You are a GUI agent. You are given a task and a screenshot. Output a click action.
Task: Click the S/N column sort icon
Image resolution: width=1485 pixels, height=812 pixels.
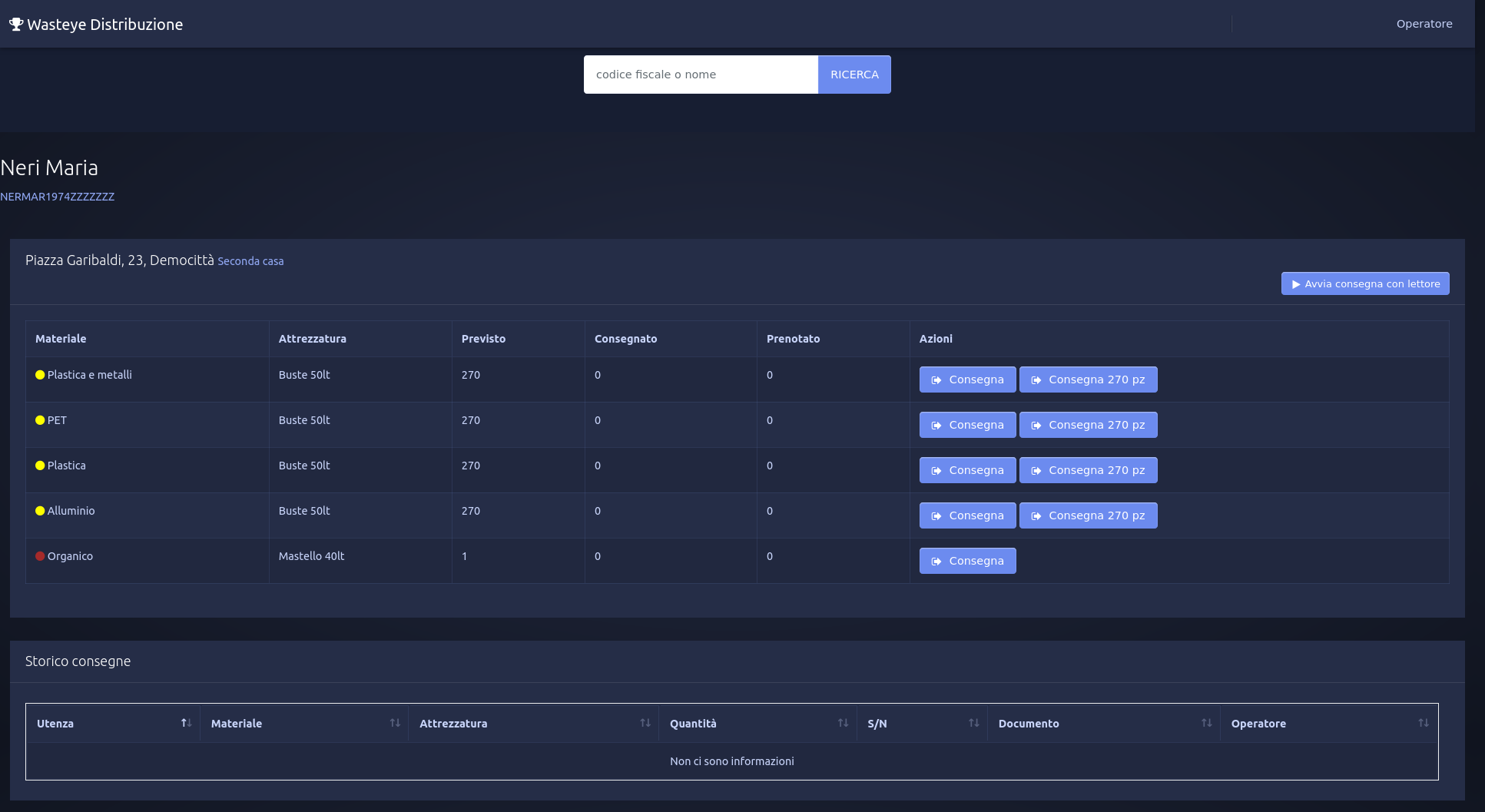coord(973,723)
